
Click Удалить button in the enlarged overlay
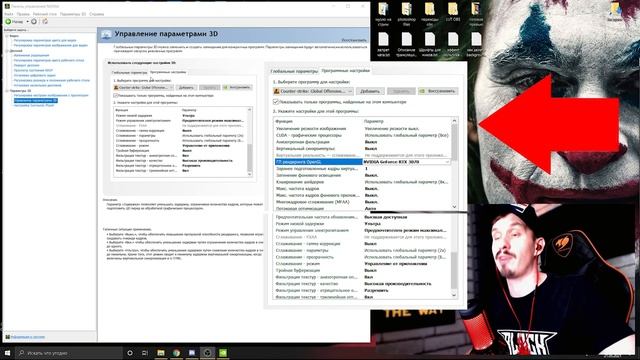[401, 91]
